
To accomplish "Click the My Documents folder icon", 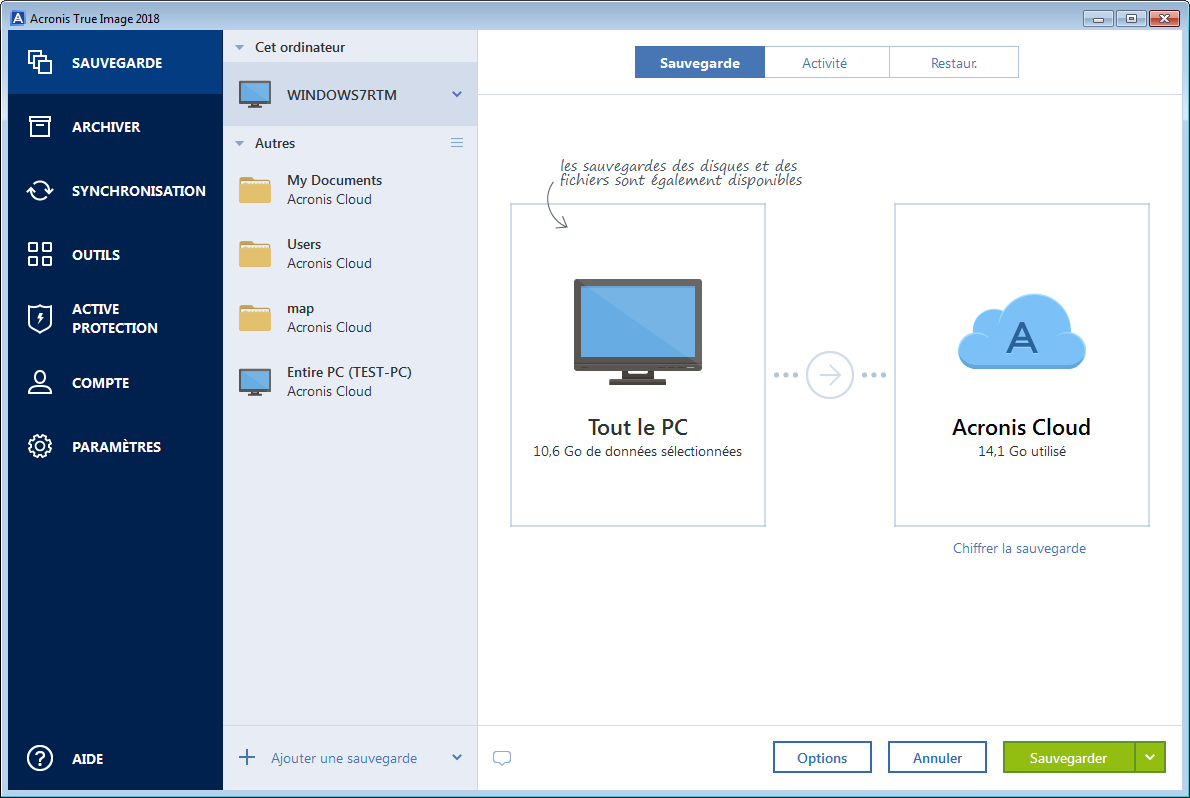I will click(x=255, y=190).
